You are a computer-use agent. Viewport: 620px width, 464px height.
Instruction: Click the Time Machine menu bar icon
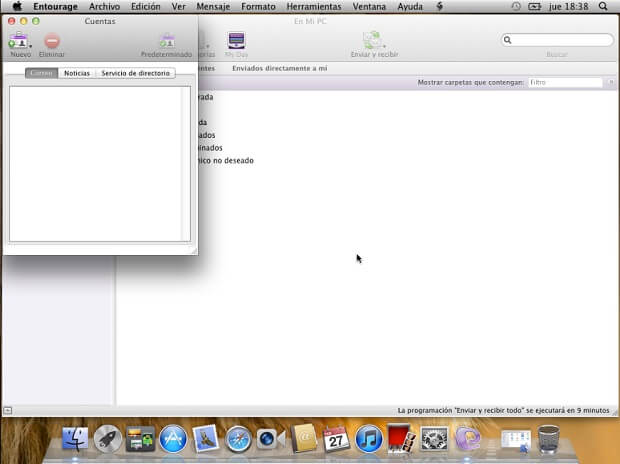tap(516, 6)
